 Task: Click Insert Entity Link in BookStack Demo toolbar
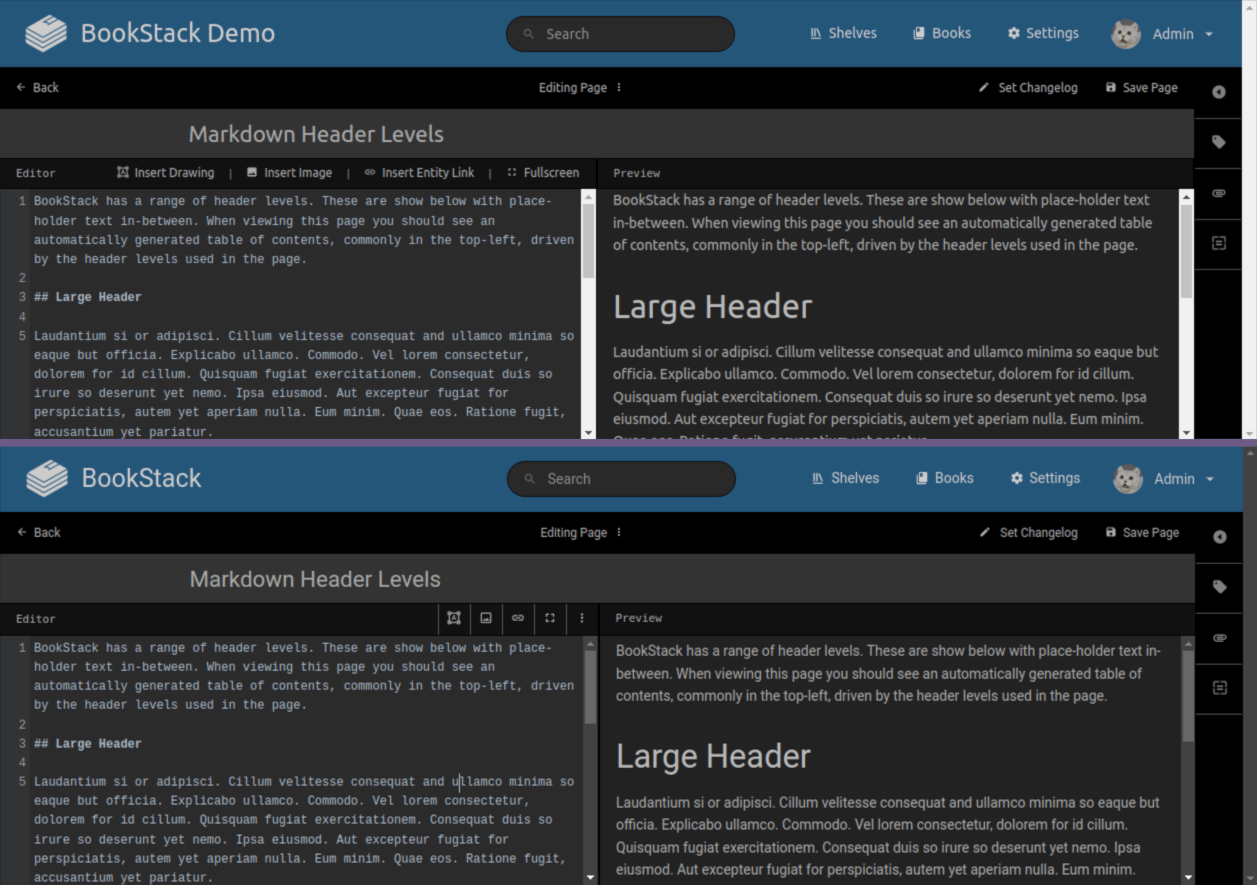[x=419, y=172]
